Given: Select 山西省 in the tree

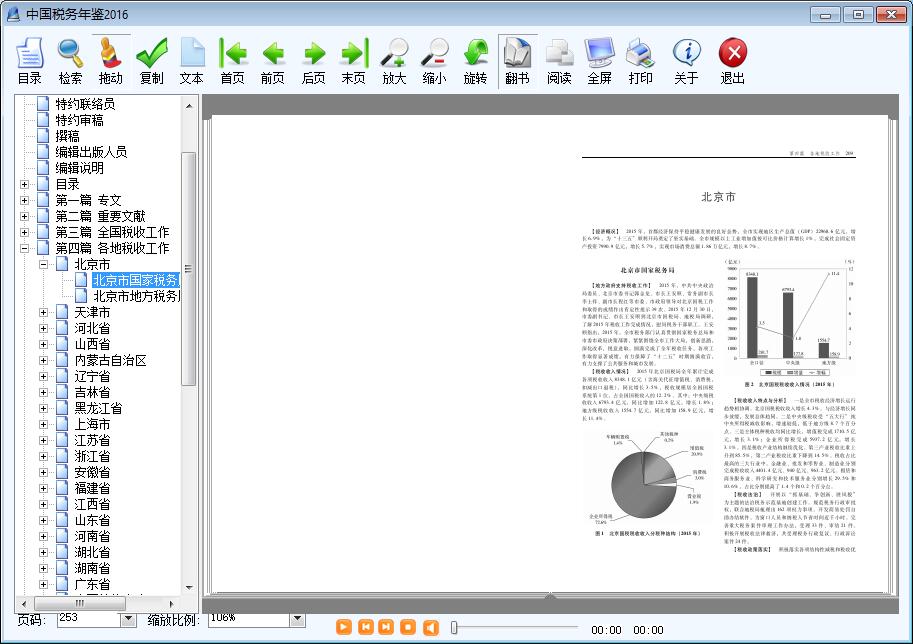Looking at the screenshot, I should click(92, 344).
